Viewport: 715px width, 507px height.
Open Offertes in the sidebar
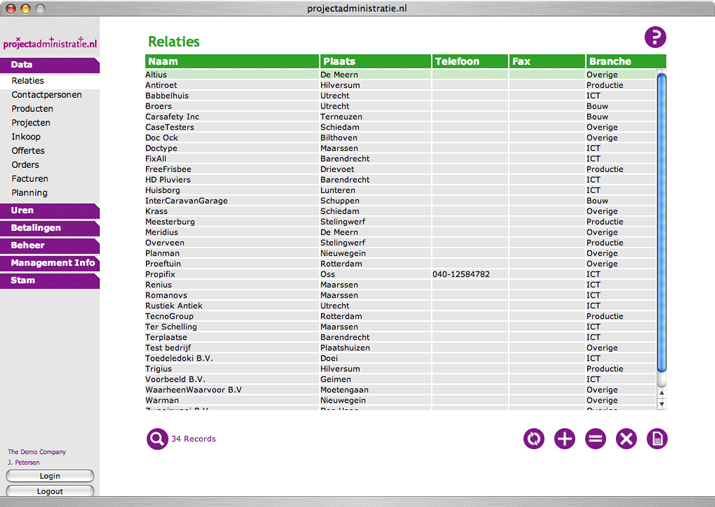tap(28, 151)
